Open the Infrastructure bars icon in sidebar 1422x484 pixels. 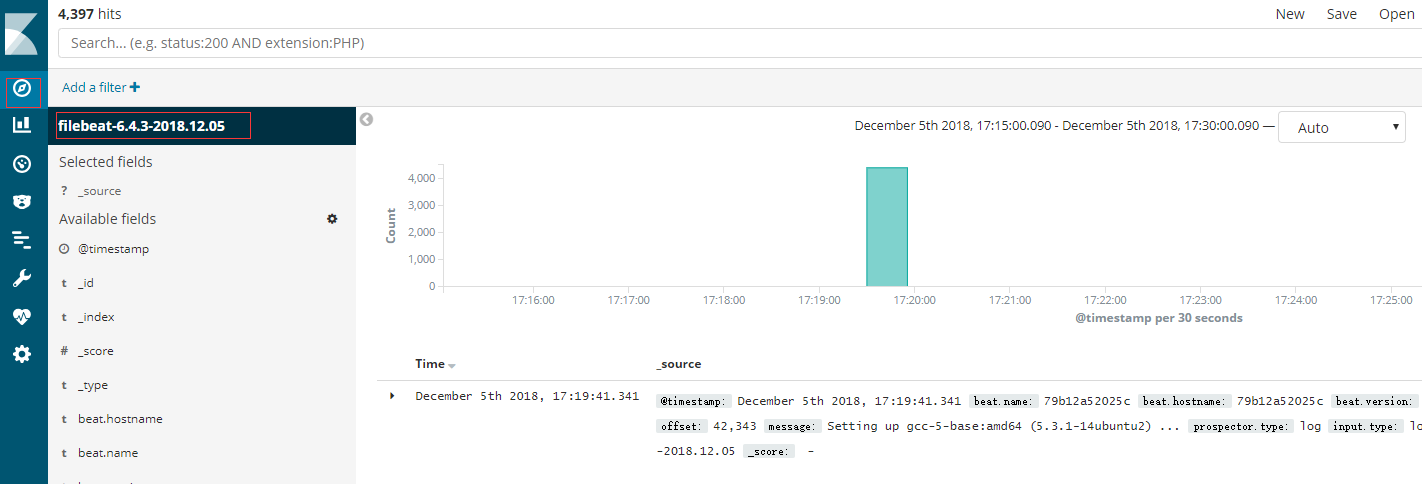tap(22, 239)
